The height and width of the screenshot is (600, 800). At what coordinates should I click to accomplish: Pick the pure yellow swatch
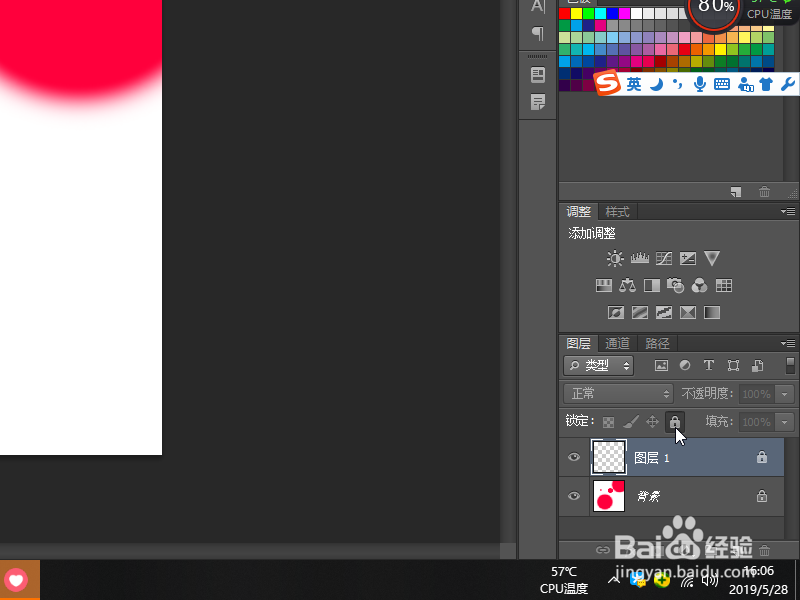tap(577, 13)
